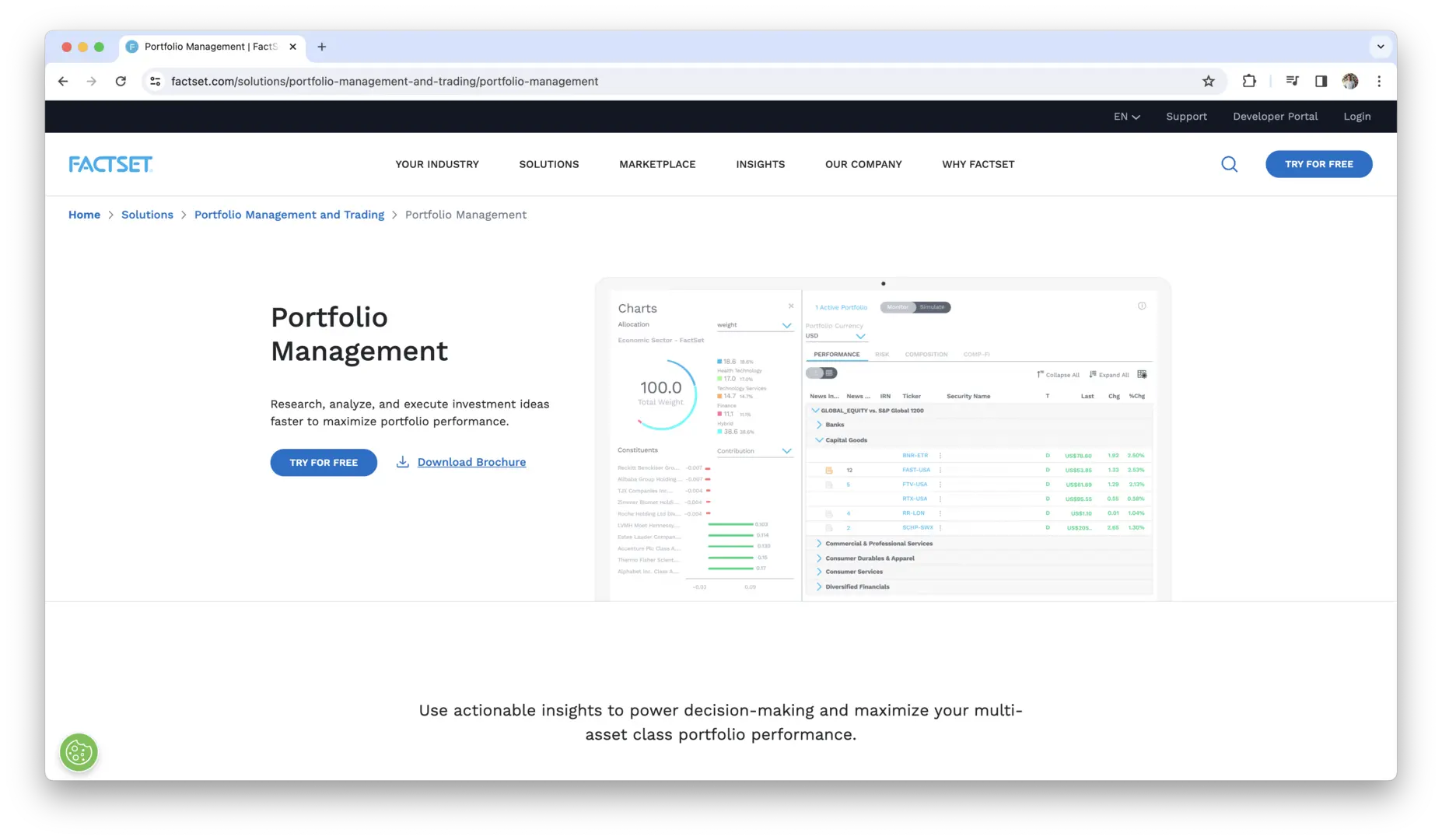Toggle the view switch below Performance tab
This screenshot has height=840, width=1442.
821,373
